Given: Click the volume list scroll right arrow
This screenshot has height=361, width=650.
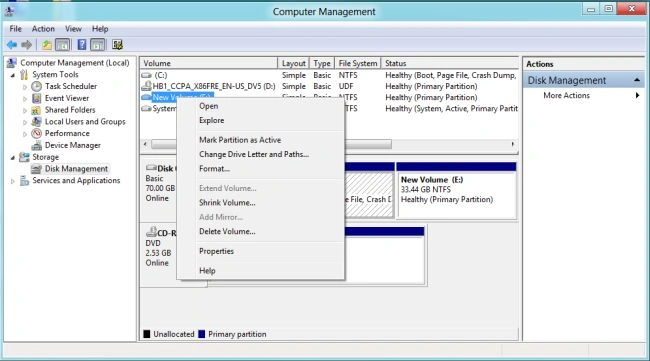Looking at the screenshot, I should tap(513, 144).
